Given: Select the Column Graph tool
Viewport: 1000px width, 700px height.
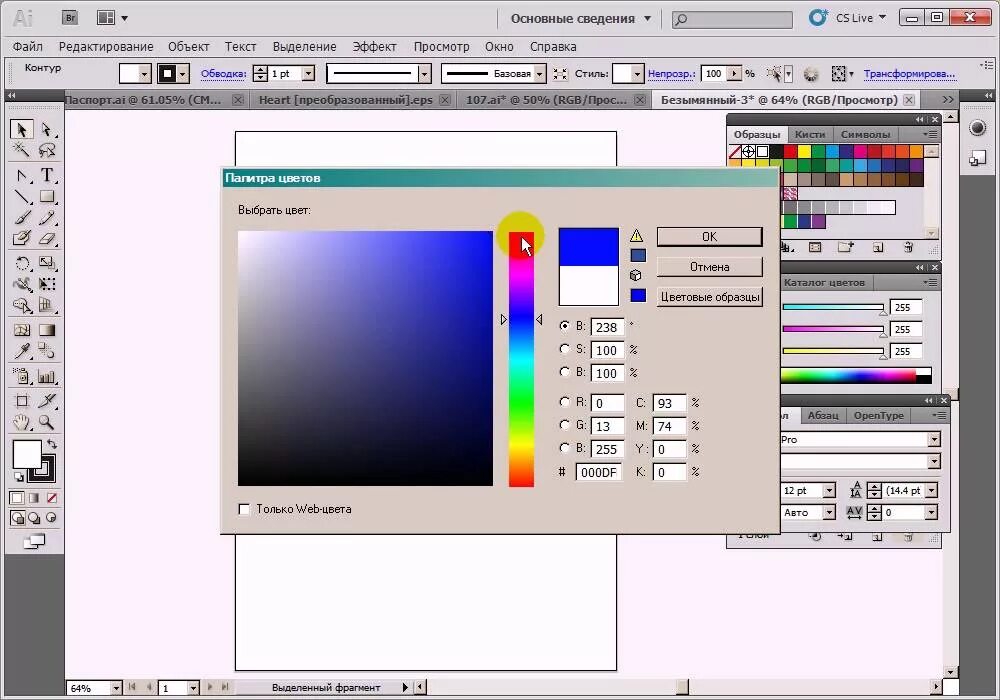Looking at the screenshot, I should point(47,376).
